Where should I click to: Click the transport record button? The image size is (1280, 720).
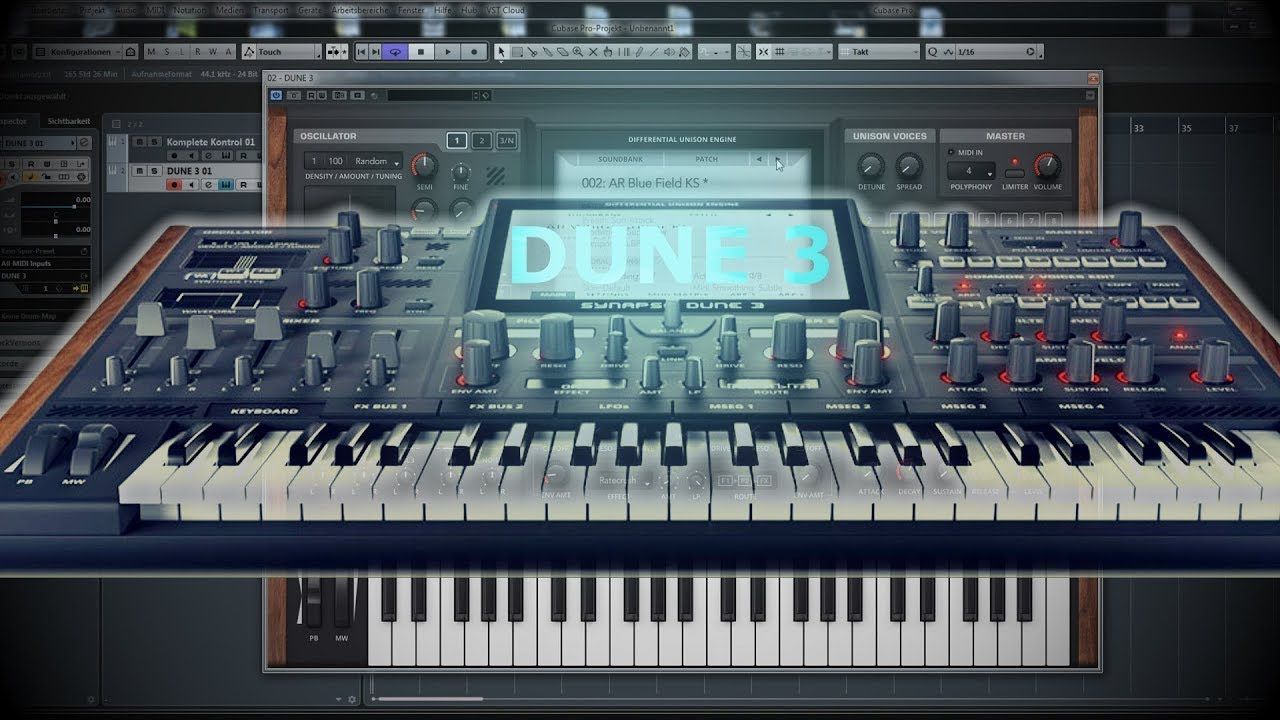[474, 51]
